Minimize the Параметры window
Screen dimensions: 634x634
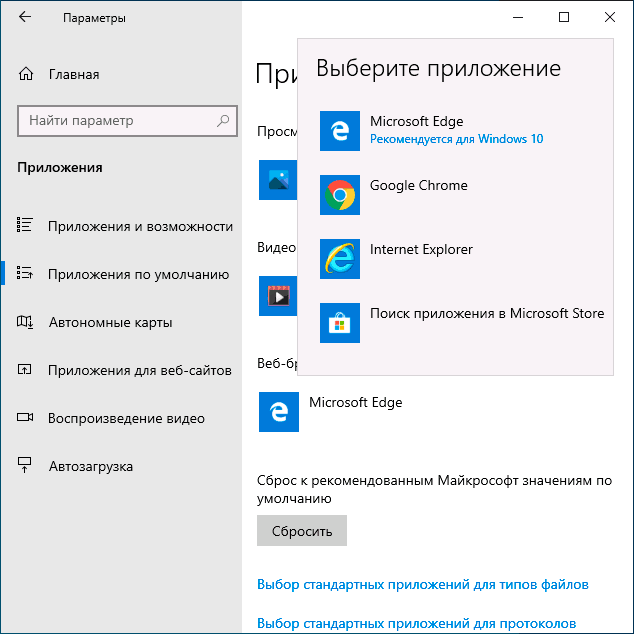[518, 17]
